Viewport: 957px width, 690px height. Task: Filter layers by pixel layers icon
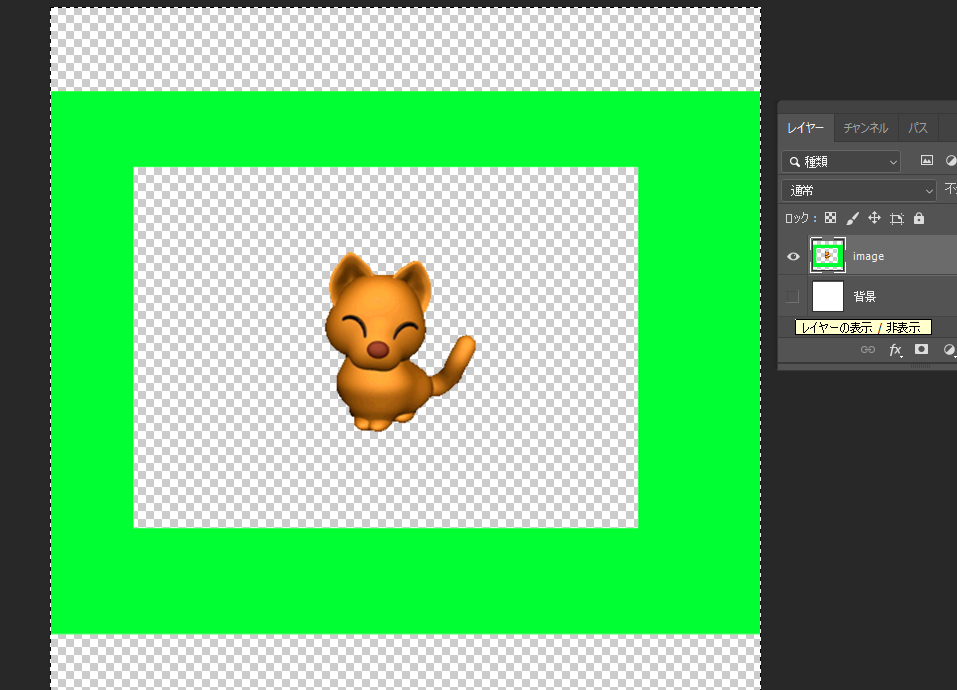926,160
